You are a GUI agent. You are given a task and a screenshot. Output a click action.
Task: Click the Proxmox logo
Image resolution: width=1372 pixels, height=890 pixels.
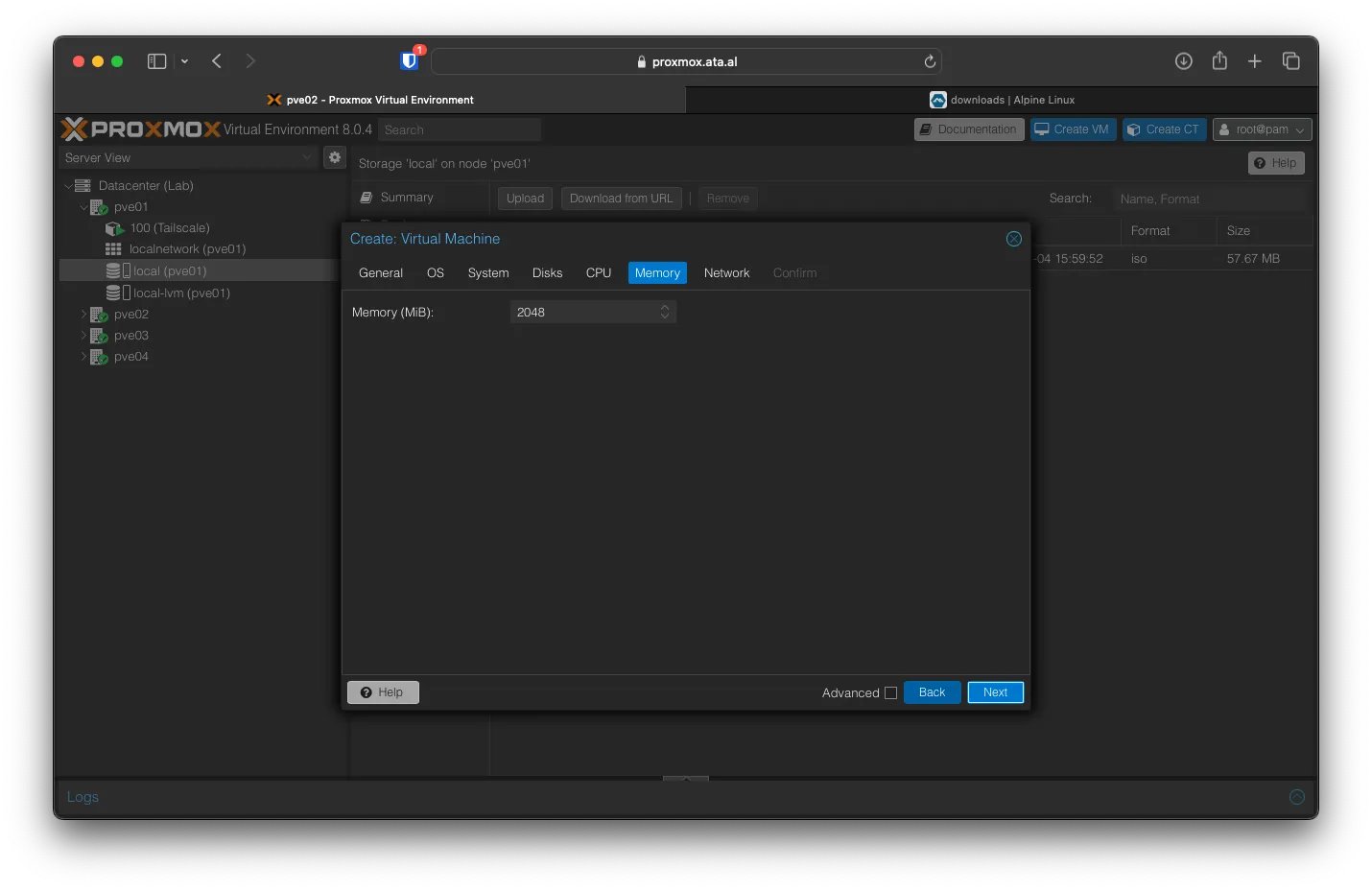141,129
